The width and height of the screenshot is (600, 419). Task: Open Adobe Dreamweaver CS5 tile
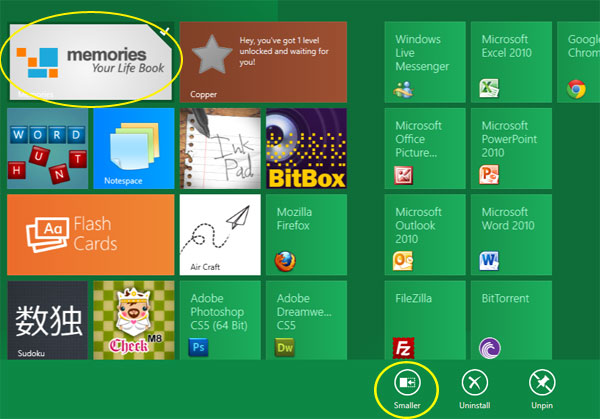point(306,320)
